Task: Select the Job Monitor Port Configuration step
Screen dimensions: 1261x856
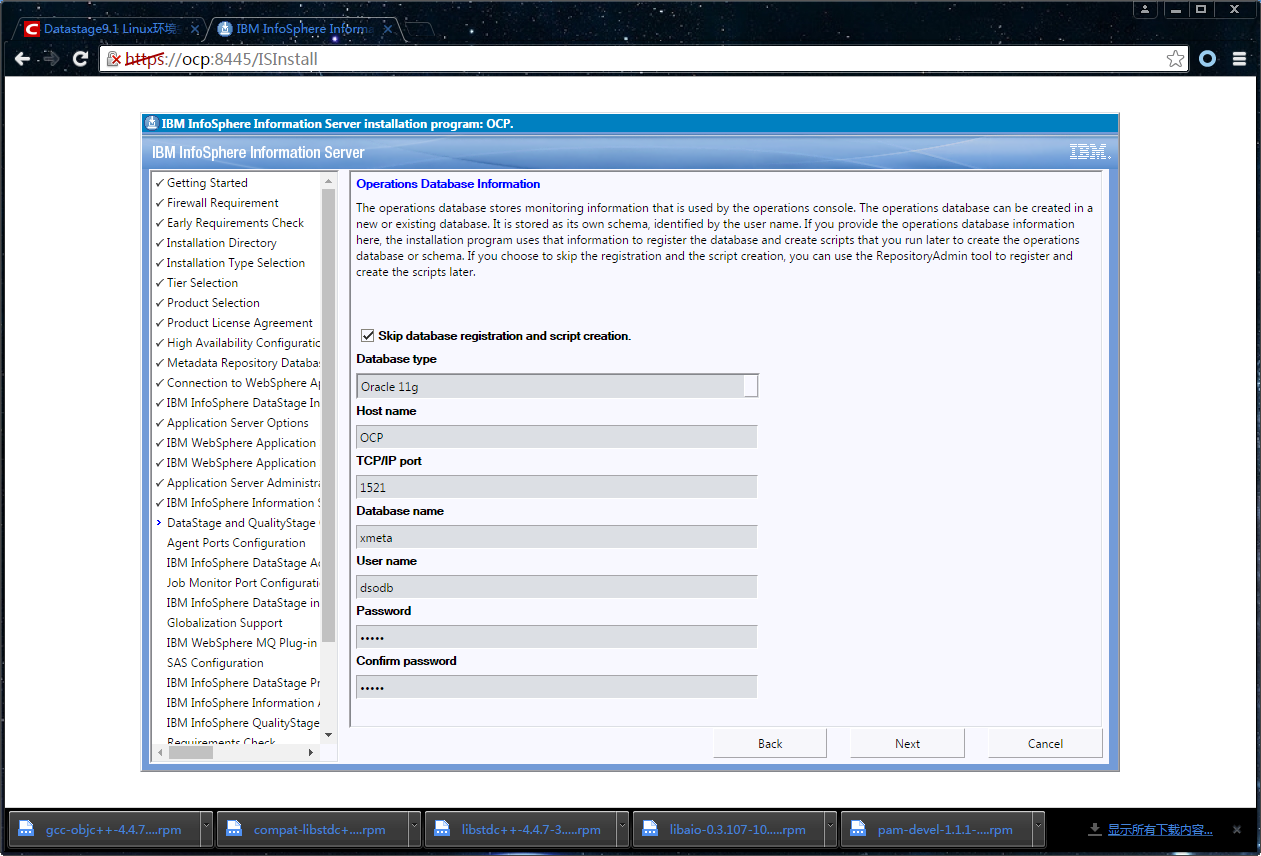Action: click(x=243, y=583)
